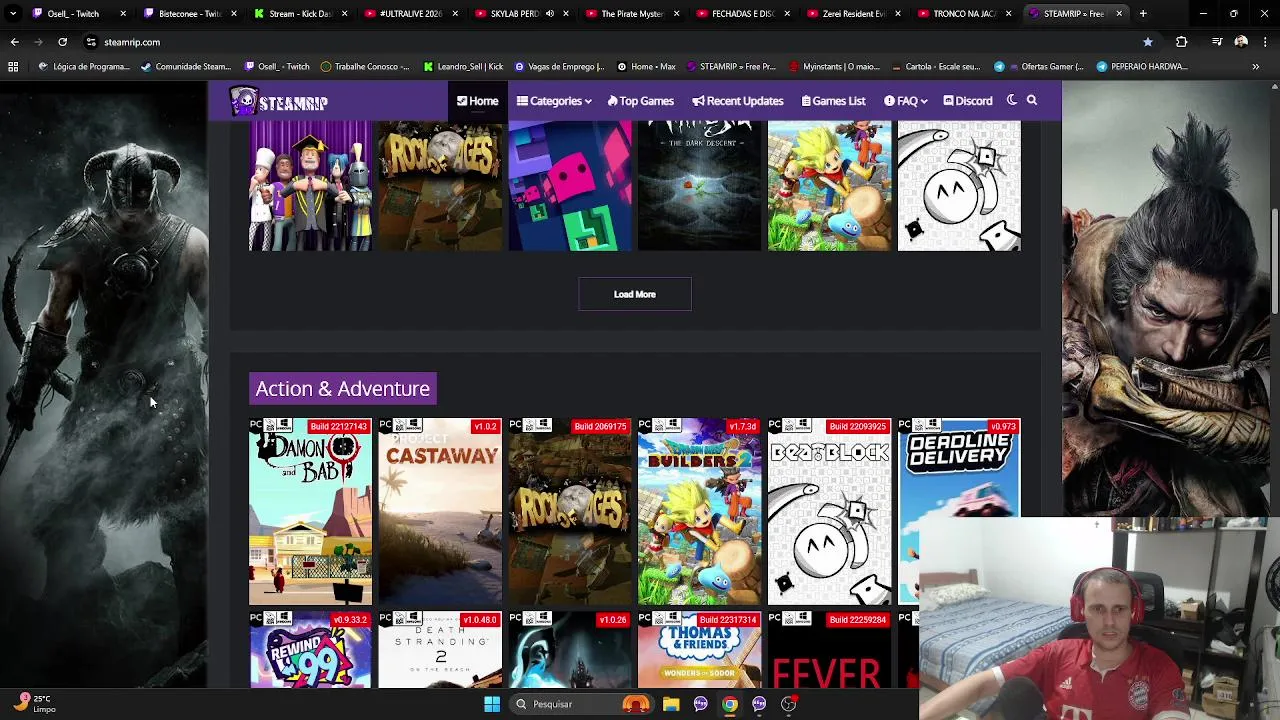Image resolution: width=1280 pixels, height=720 pixels.
Task: Open the Action & Adventure section heading
Action: [x=342, y=389]
